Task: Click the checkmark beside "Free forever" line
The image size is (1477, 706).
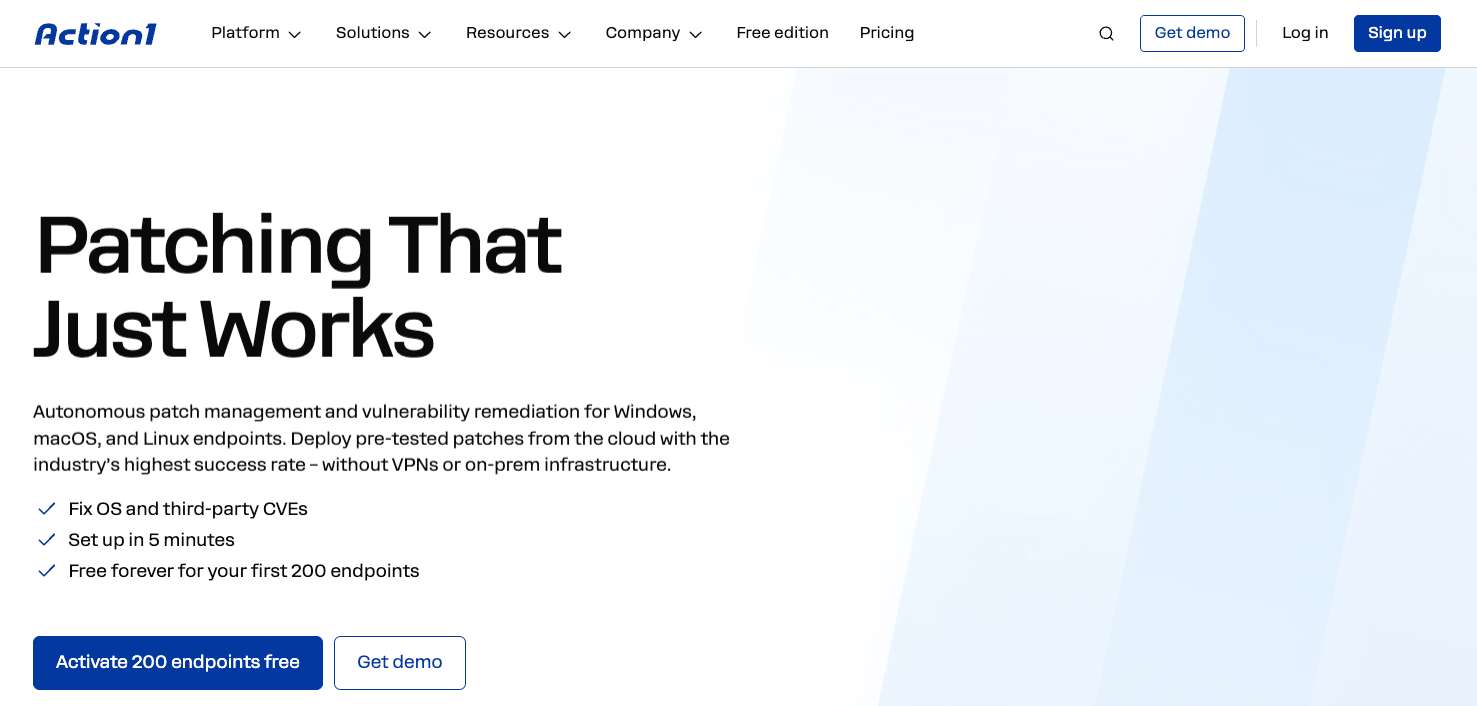Action: (46, 571)
